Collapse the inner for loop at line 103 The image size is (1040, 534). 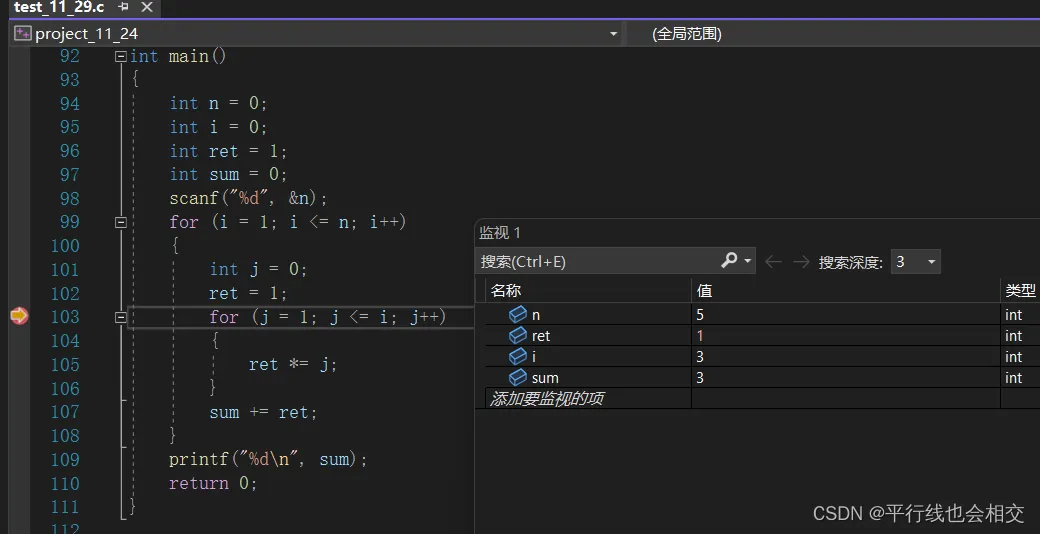pos(121,317)
